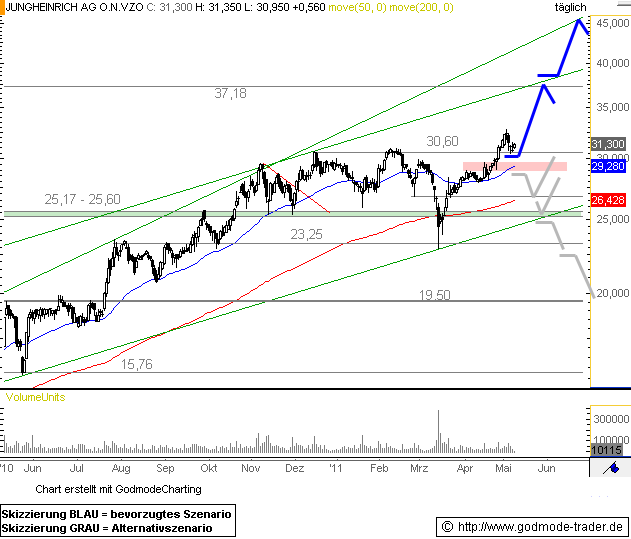
Task: Click the 15,76 level label
Action: point(137,365)
